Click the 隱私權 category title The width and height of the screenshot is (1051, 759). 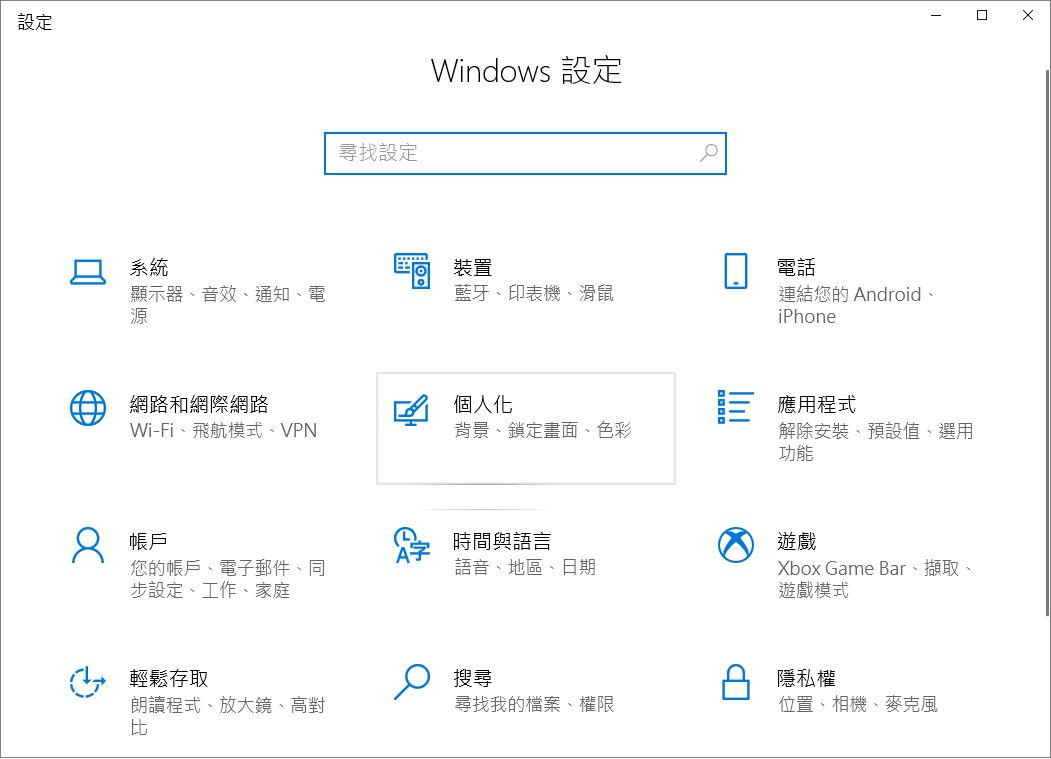806,679
